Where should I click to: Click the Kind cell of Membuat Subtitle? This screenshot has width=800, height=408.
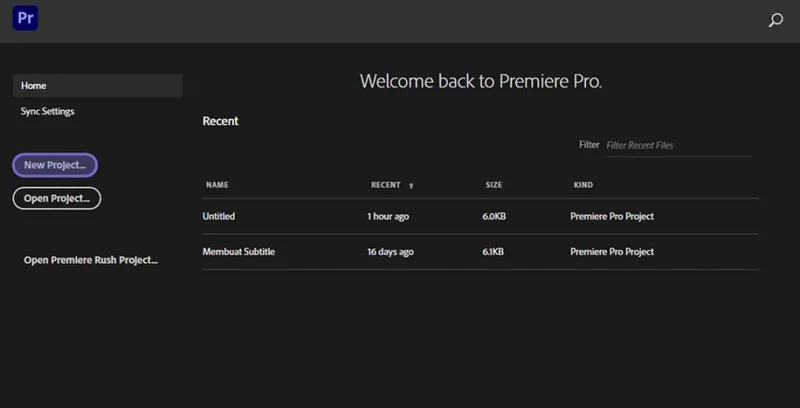[612, 252]
